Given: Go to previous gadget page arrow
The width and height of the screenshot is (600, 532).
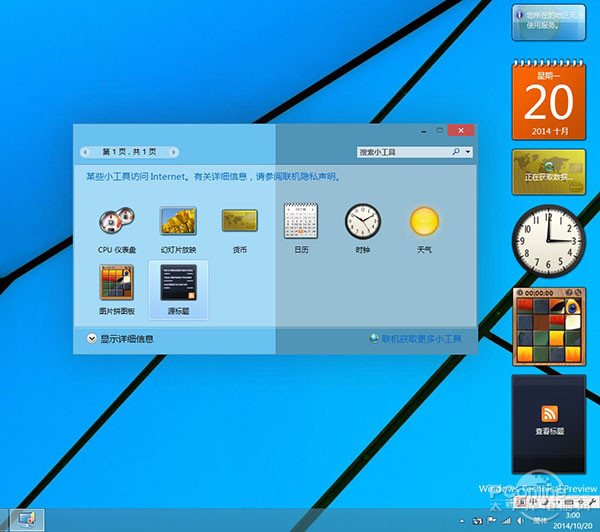Looking at the screenshot, I should tap(86, 152).
